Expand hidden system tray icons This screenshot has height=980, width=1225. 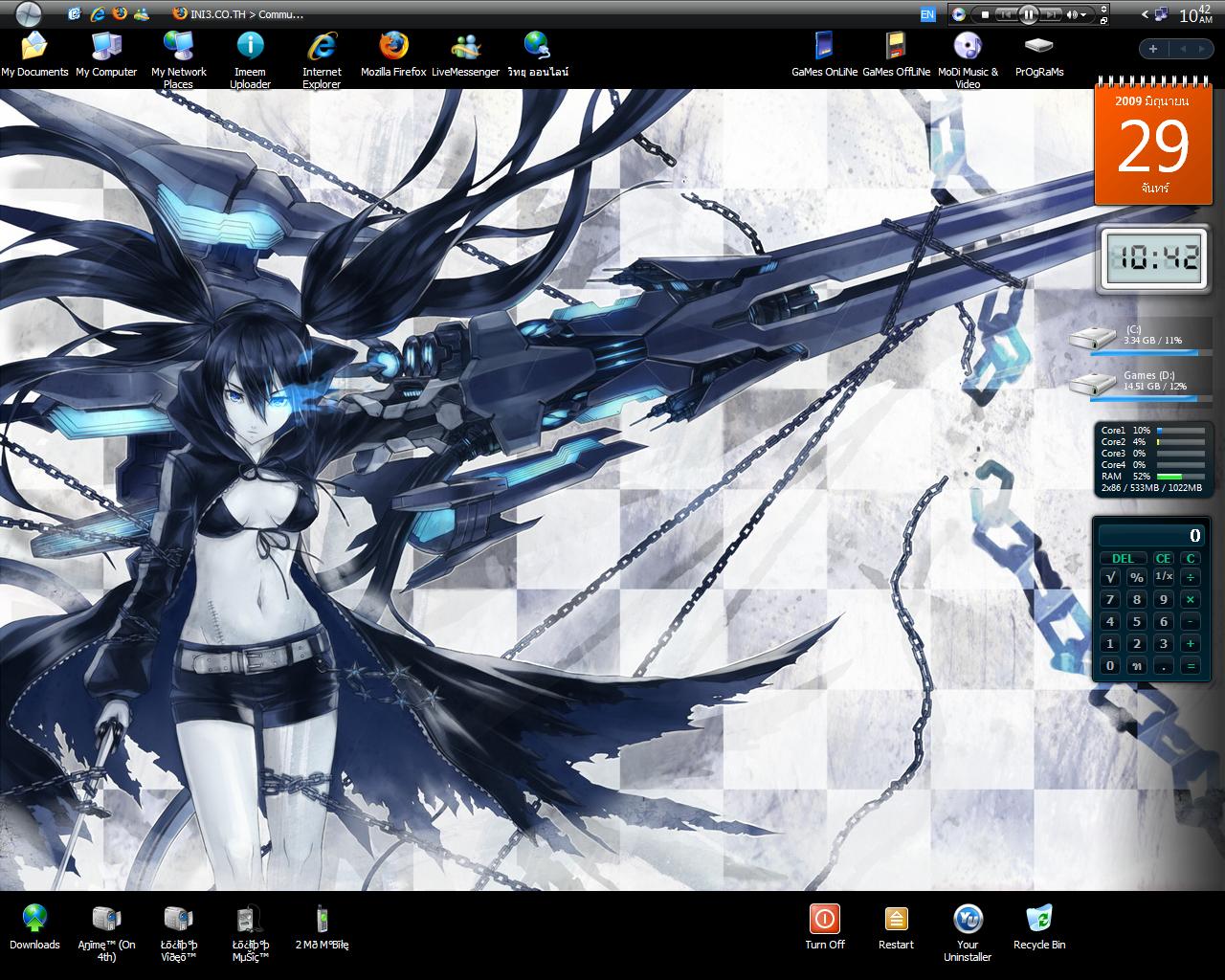pos(1146,14)
